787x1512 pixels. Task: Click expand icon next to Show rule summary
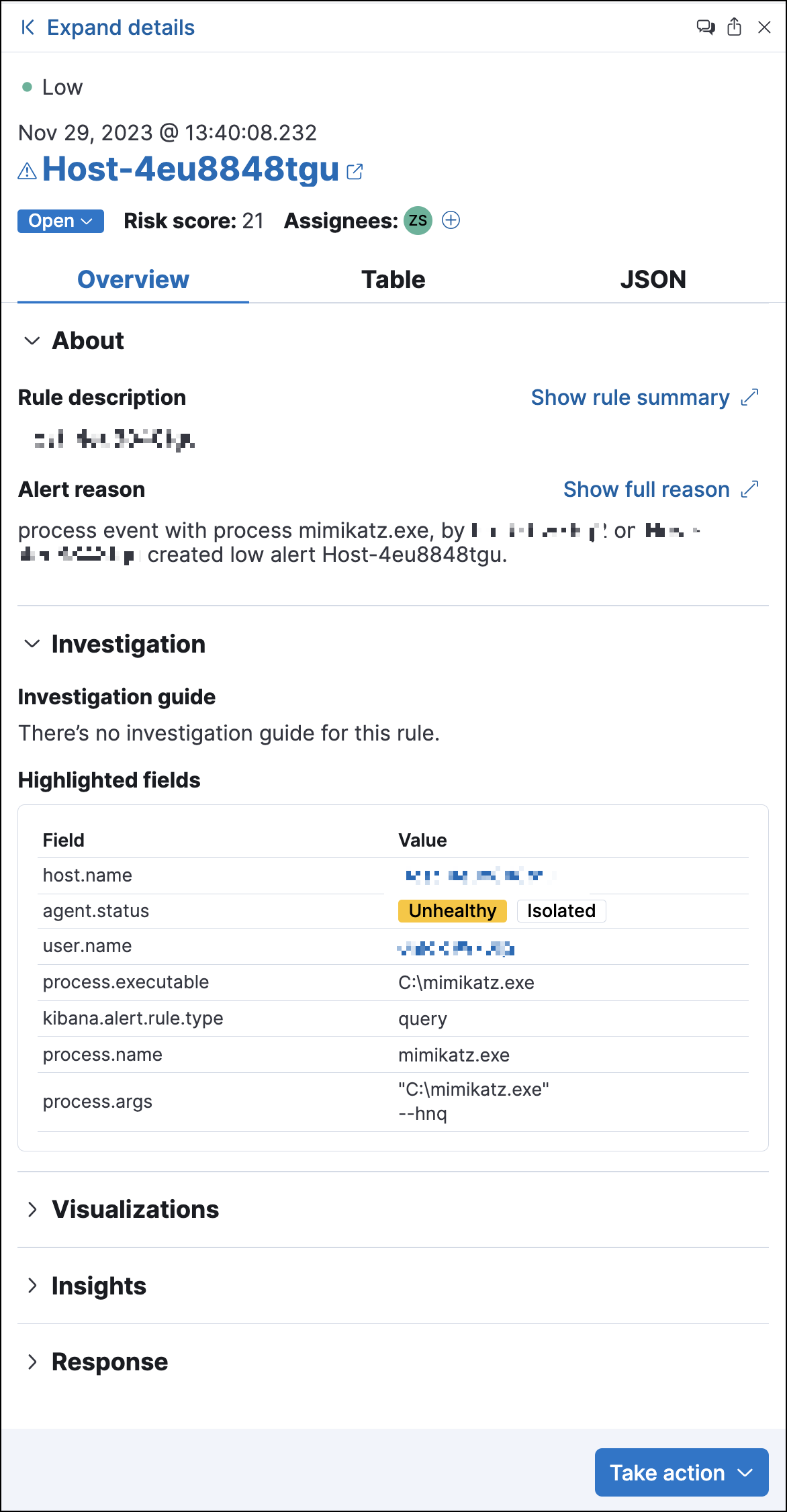(750, 397)
